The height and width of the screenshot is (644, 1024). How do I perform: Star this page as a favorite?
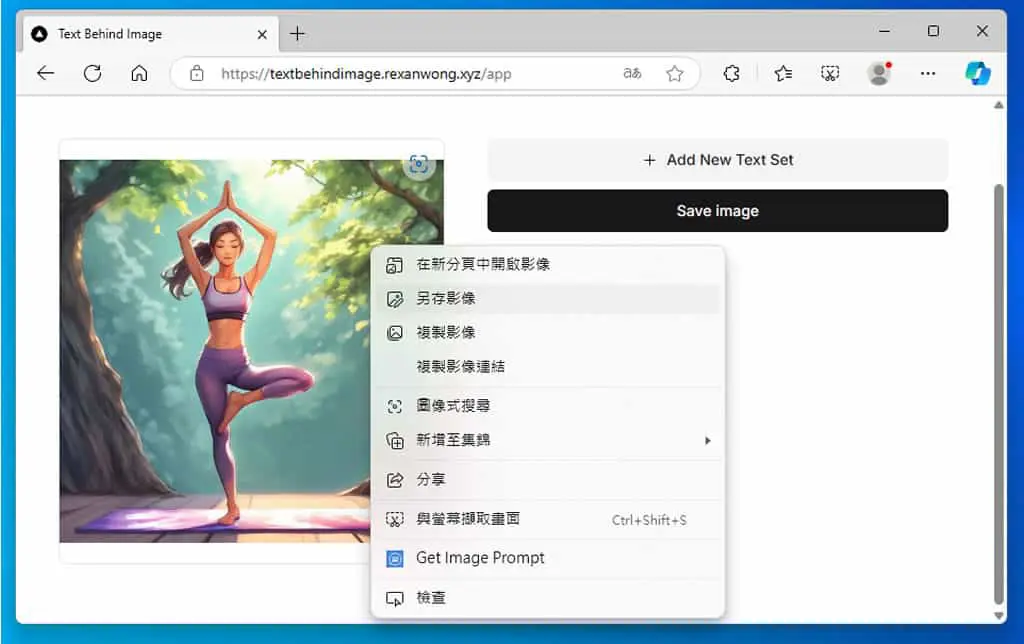tap(675, 73)
